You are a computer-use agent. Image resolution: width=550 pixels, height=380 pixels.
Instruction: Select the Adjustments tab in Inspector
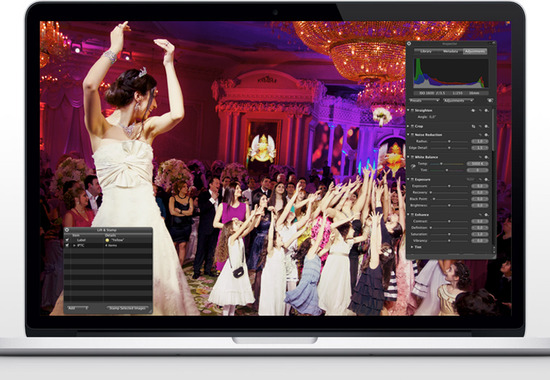coord(475,51)
